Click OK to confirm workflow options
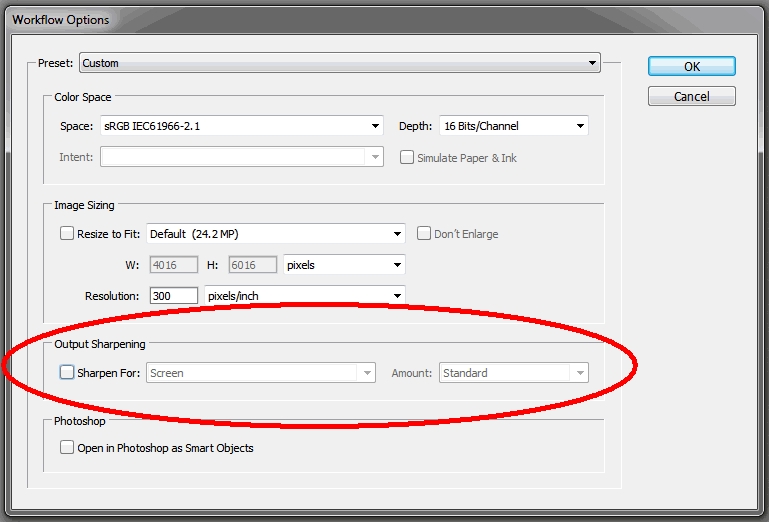The width and height of the screenshot is (769, 522). 691,66
